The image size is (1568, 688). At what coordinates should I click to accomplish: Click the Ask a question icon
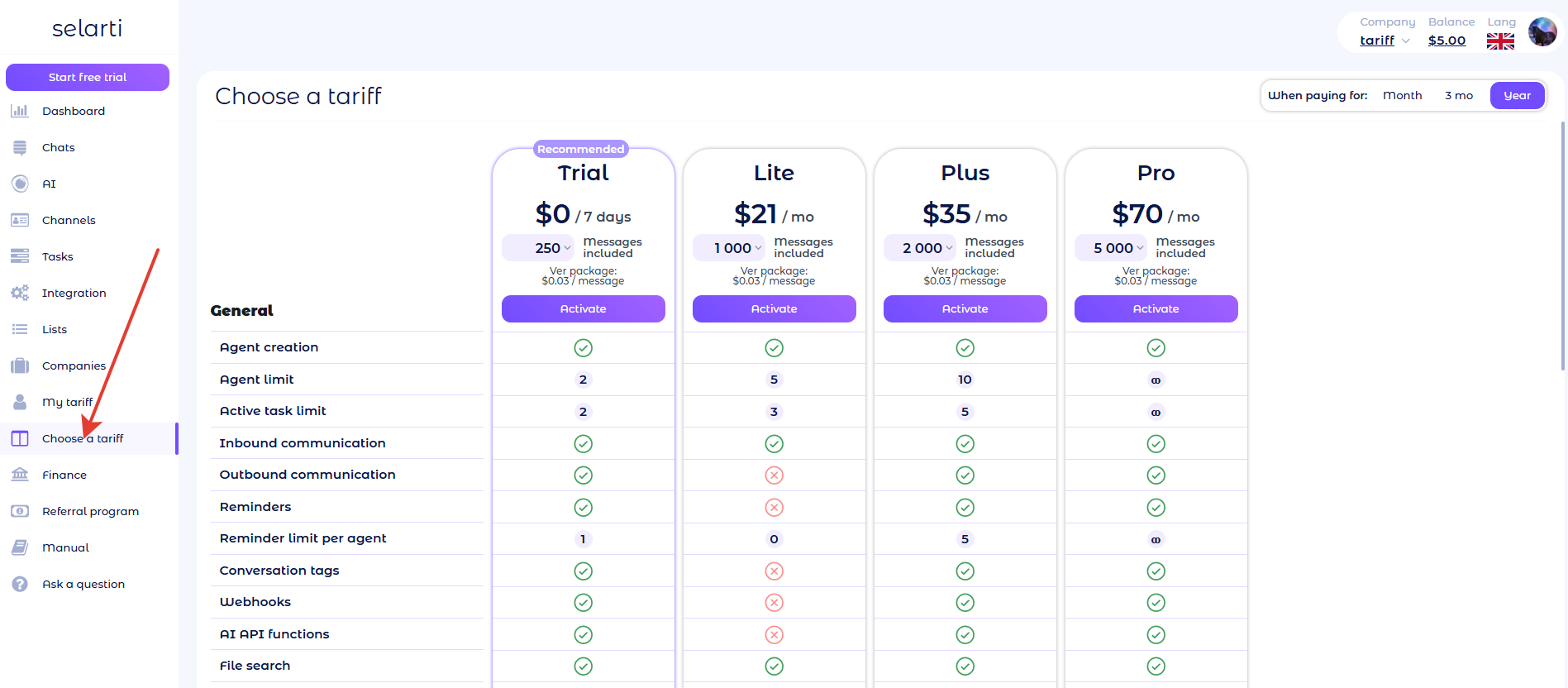pos(20,584)
